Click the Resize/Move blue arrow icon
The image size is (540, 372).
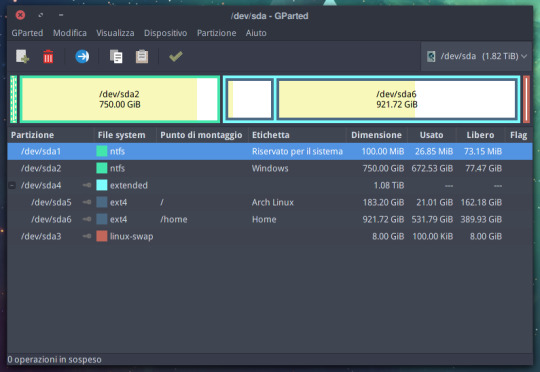(x=82, y=56)
